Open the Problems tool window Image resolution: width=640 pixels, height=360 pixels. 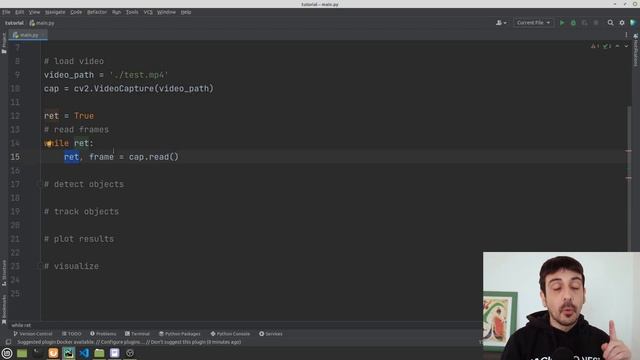[103, 333]
